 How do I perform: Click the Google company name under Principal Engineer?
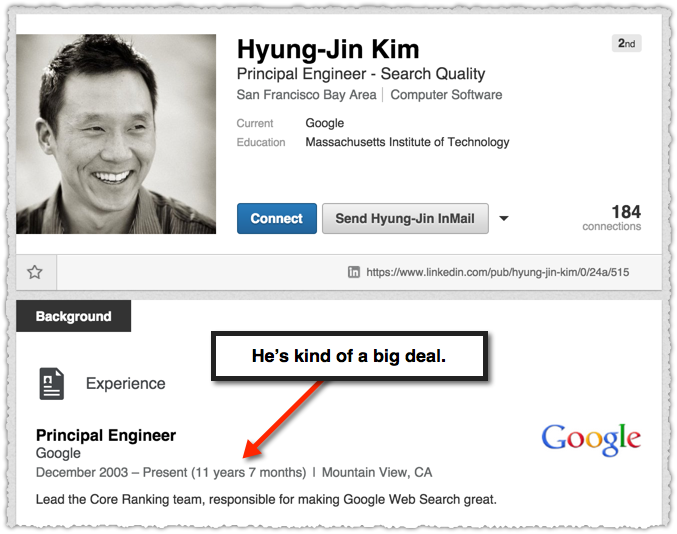pyautogui.click(x=58, y=453)
